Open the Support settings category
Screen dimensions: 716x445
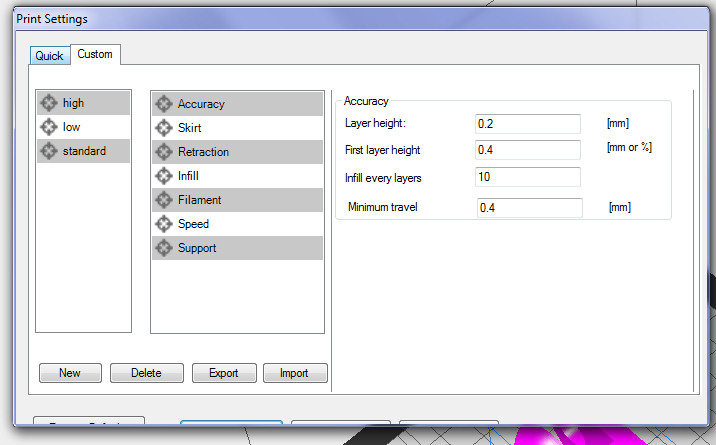point(237,248)
